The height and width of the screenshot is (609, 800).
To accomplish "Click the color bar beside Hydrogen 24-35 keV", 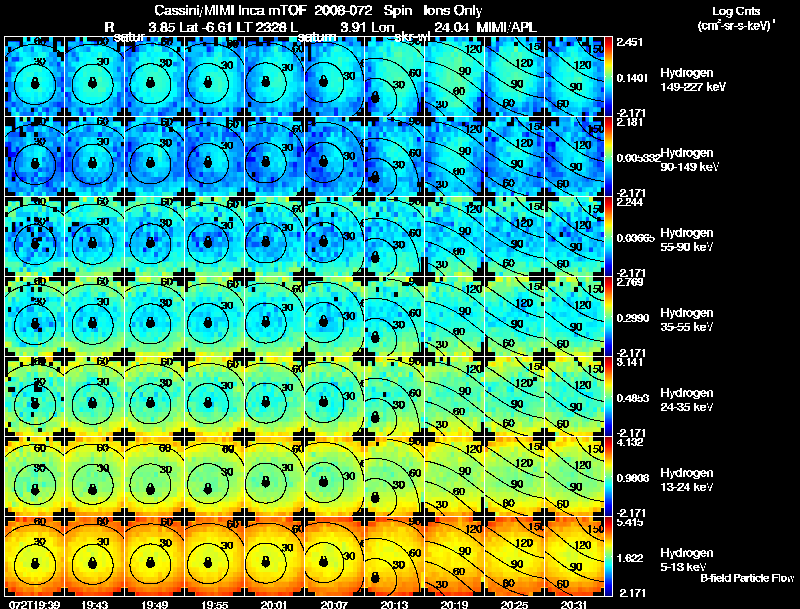I will (x=608, y=396).
